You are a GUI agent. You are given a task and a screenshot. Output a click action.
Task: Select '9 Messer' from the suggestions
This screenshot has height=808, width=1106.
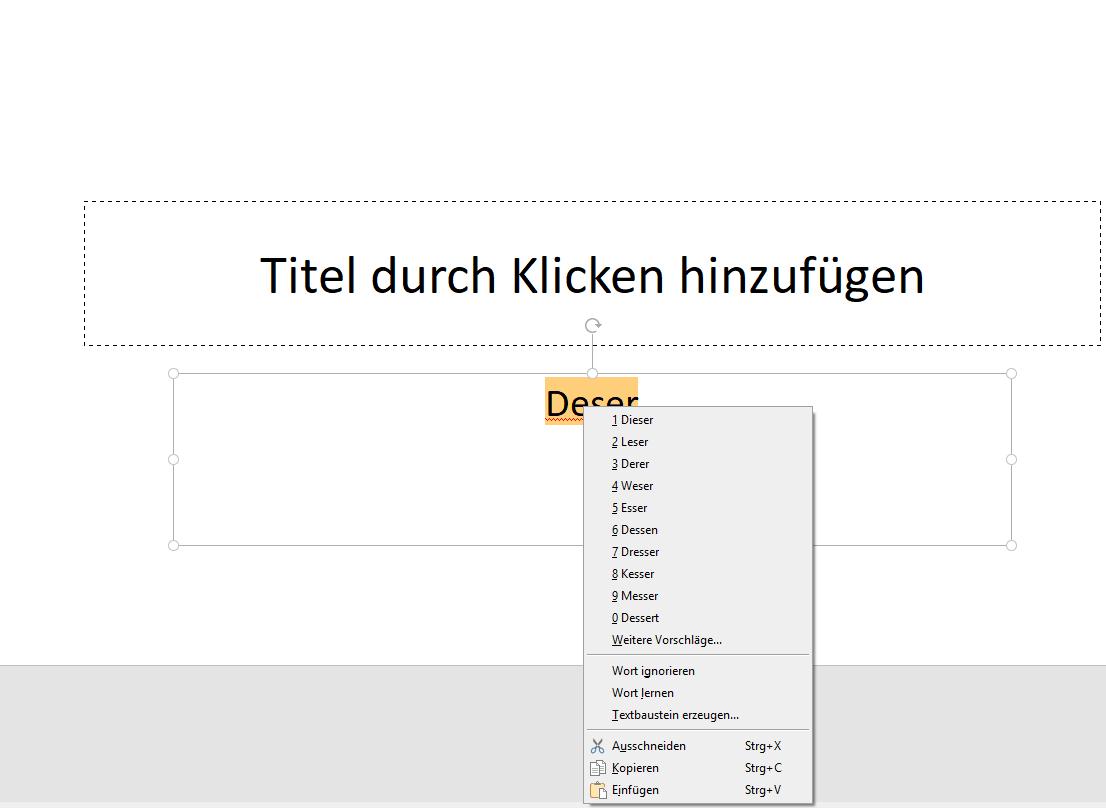[634, 595]
